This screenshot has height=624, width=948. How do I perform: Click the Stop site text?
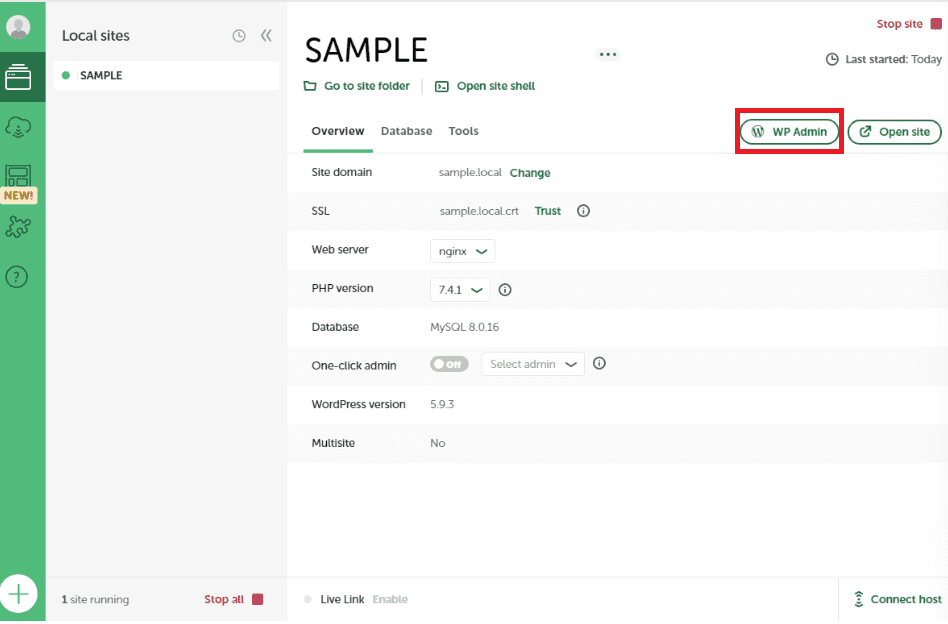(900, 24)
